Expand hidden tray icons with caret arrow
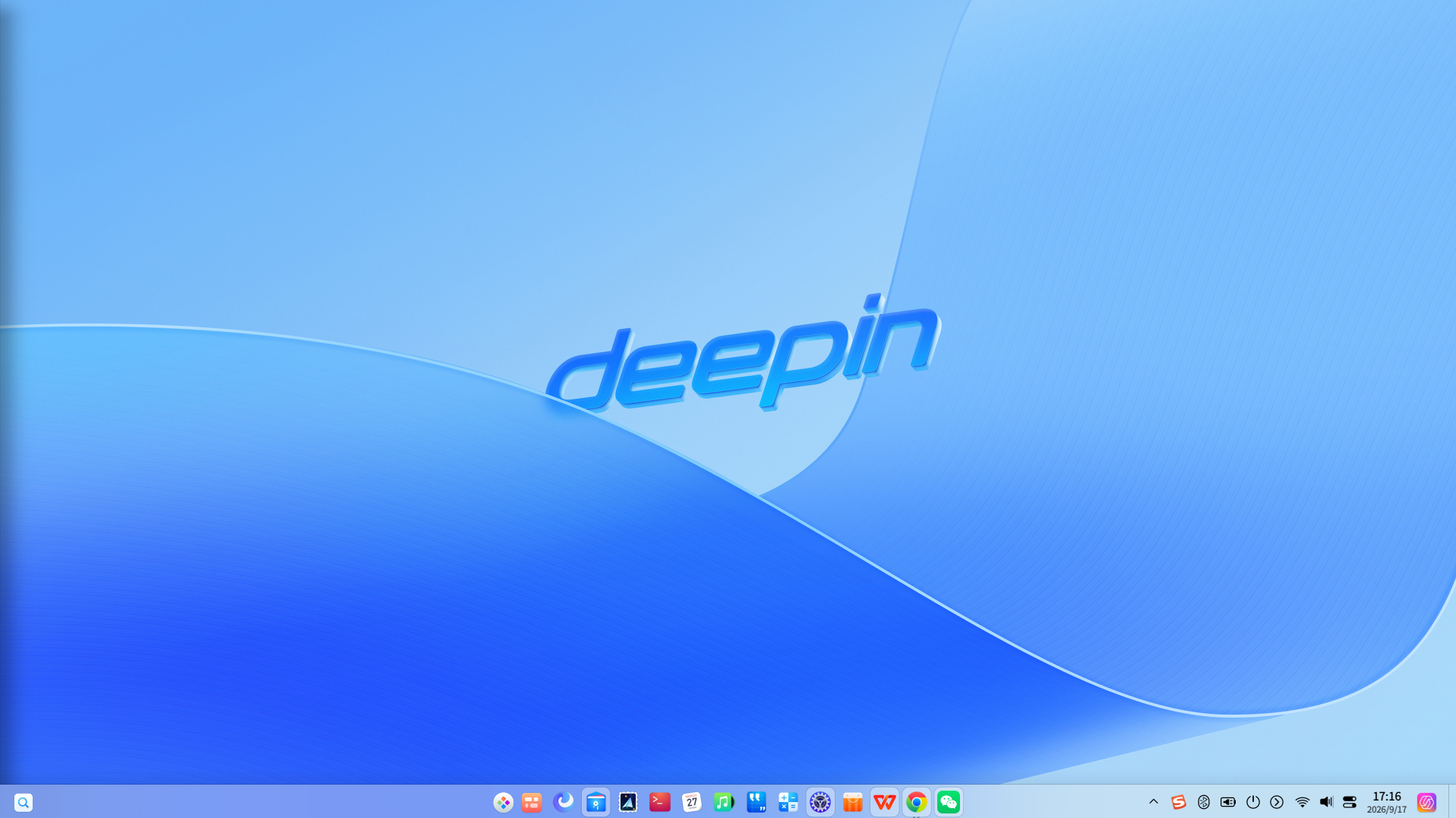 [1154, 802]
